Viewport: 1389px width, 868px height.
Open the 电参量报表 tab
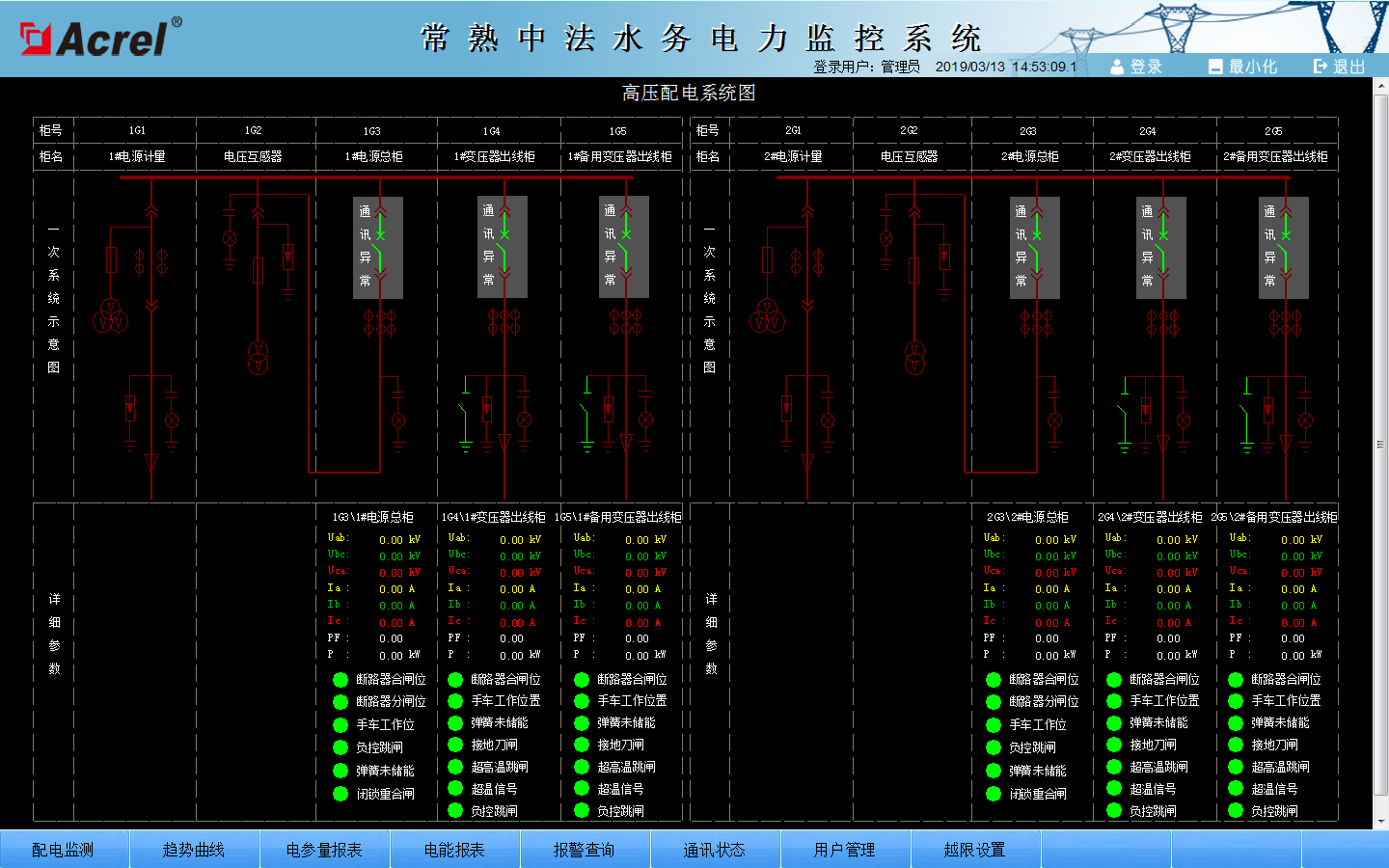tap(324, 850)
